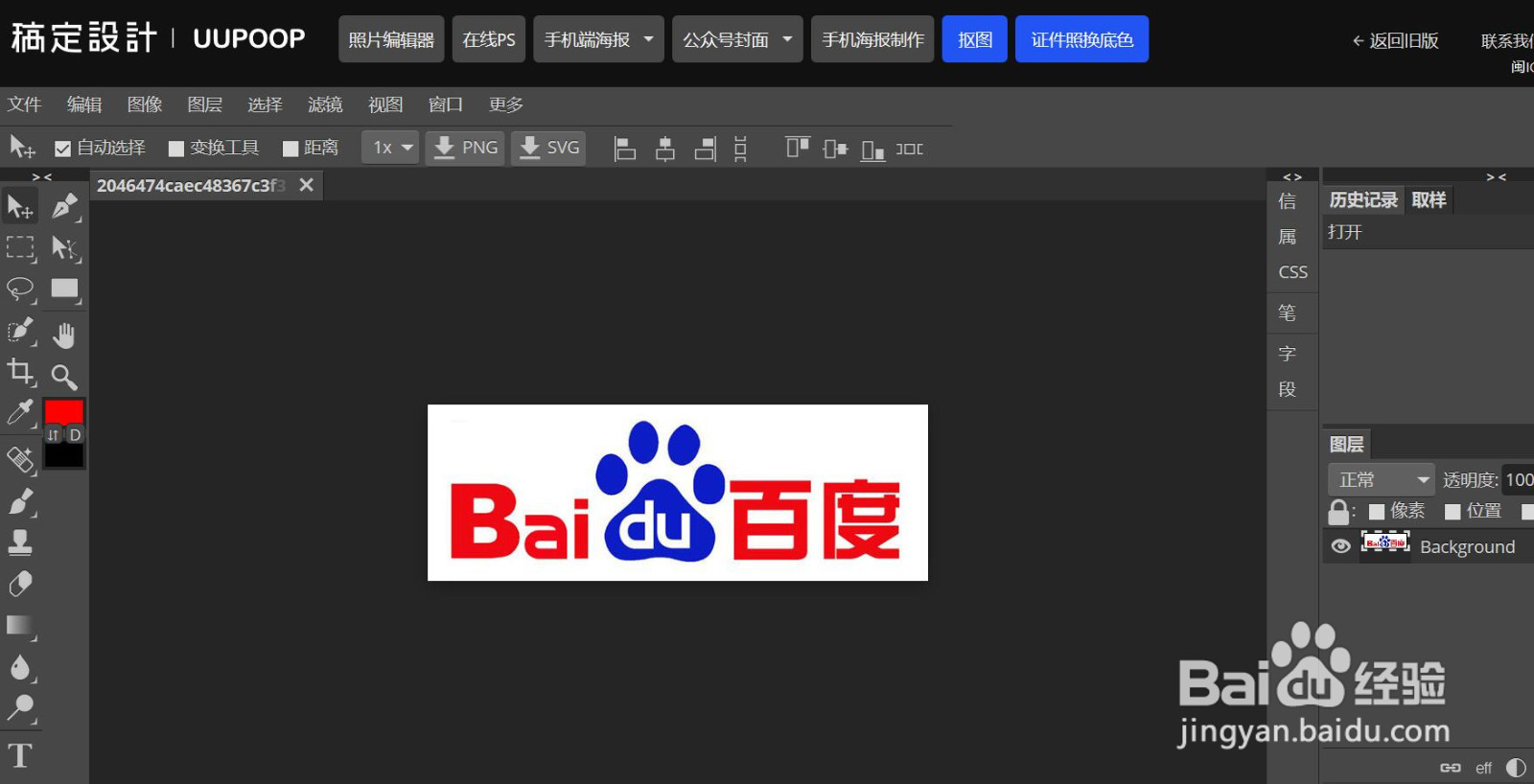Viewport: 1534px width, 784px height.
Task: Hide the Background layer with eye icon
Action: tap(1341, 546)
